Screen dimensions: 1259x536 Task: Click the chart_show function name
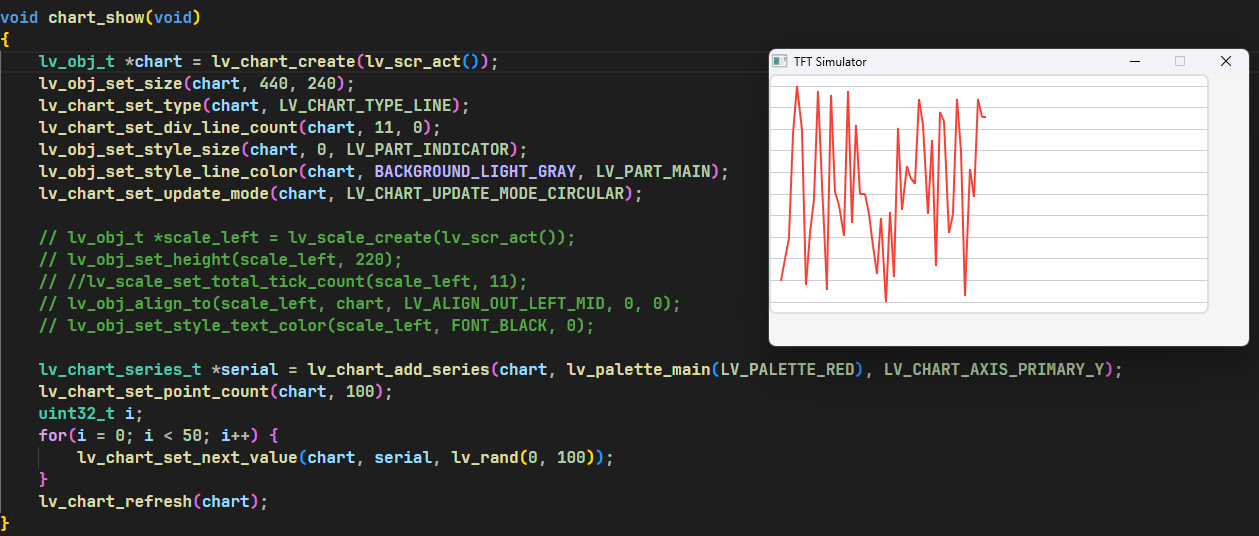click(95, 18)
